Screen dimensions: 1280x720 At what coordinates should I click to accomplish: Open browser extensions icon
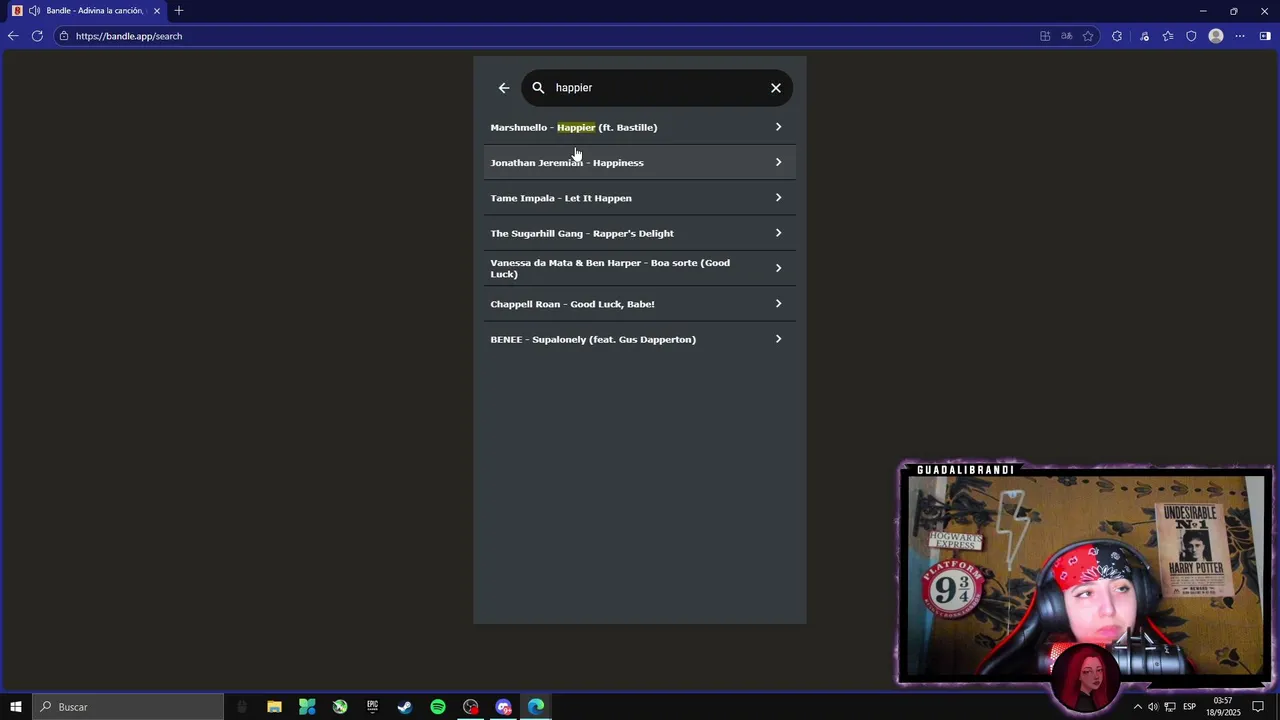tap(1117, 36)
